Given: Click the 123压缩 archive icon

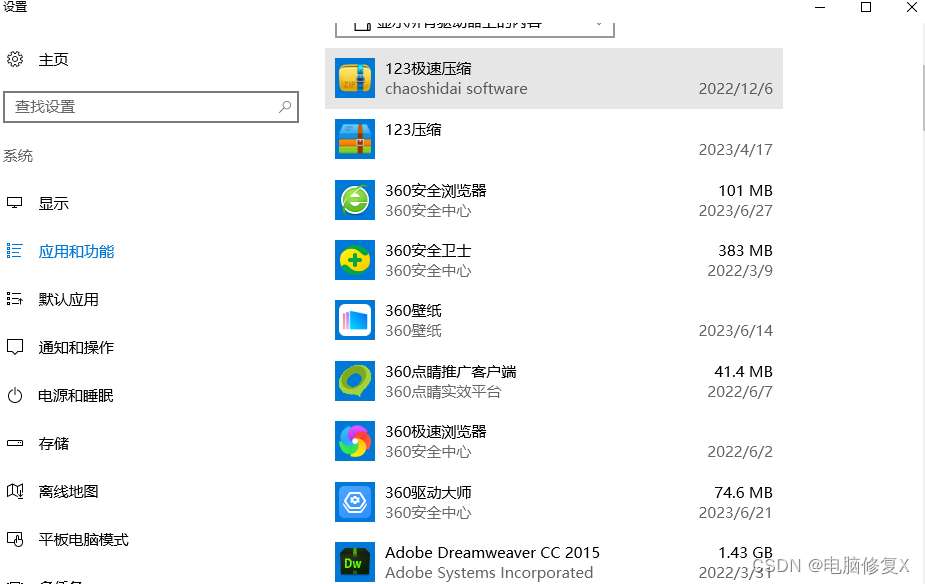Looking at the screenshot, I should (x=355, y=139).
